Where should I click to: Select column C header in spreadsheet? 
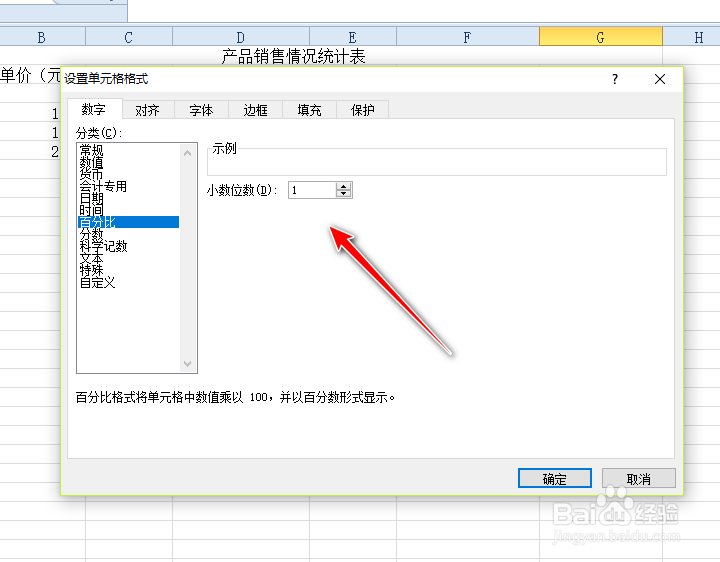pos(129,37)
